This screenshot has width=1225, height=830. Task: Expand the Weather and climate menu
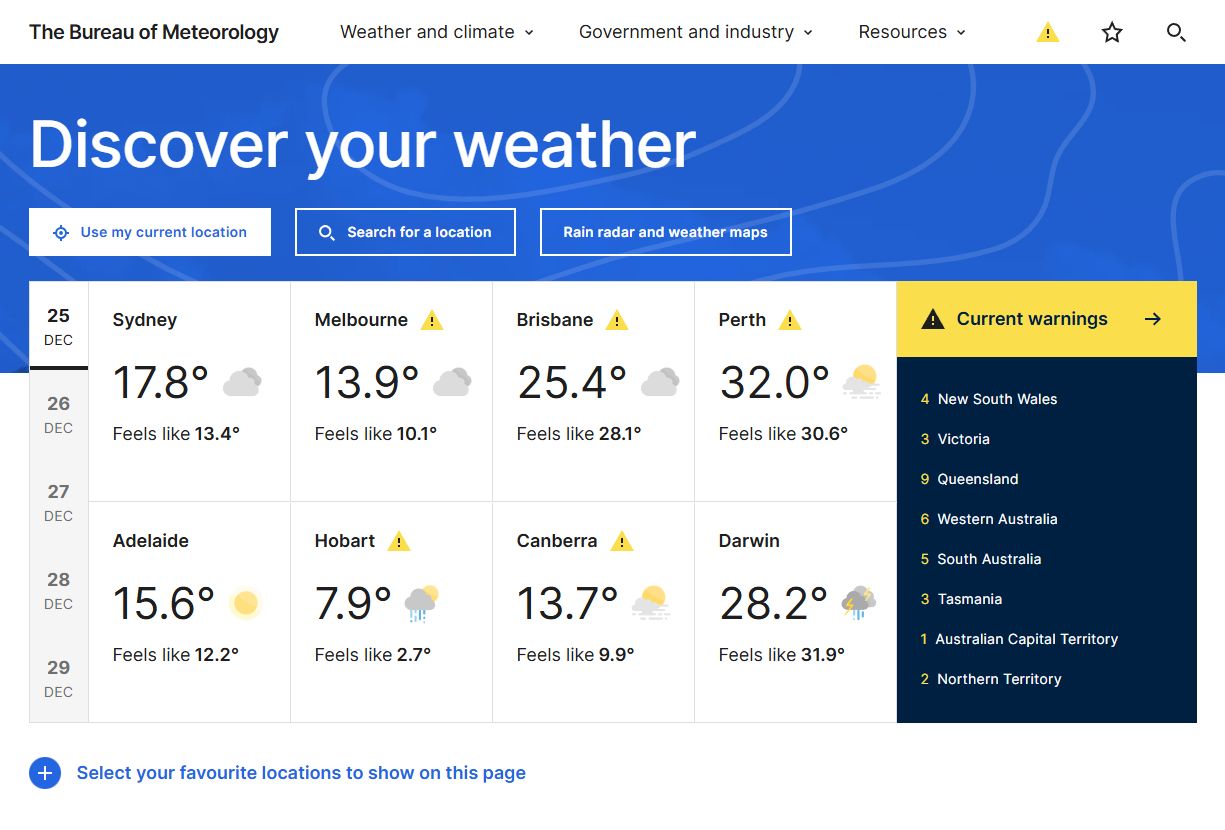(437, 32)
